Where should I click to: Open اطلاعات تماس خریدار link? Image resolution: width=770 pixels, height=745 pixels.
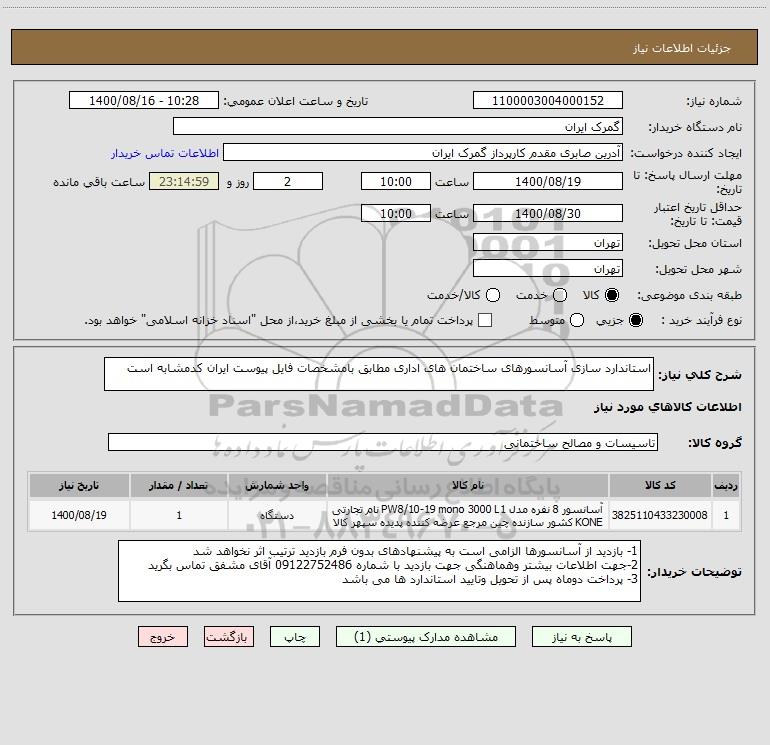[x=165, y=153]
